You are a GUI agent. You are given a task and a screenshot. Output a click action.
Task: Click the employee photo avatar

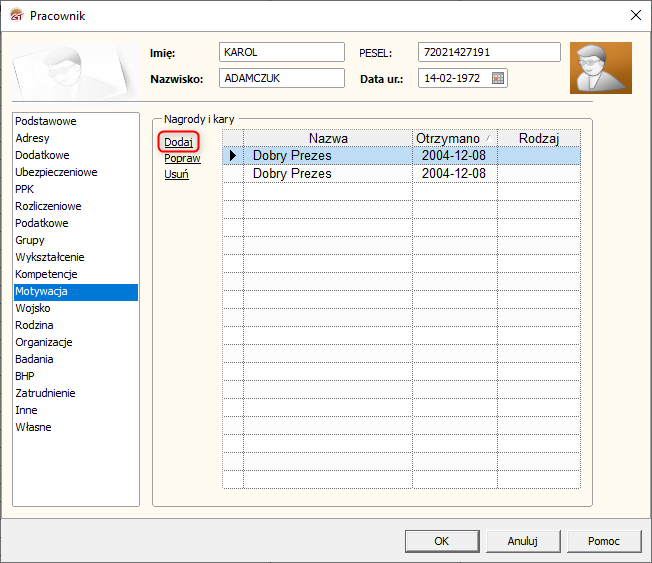(601, 68)
